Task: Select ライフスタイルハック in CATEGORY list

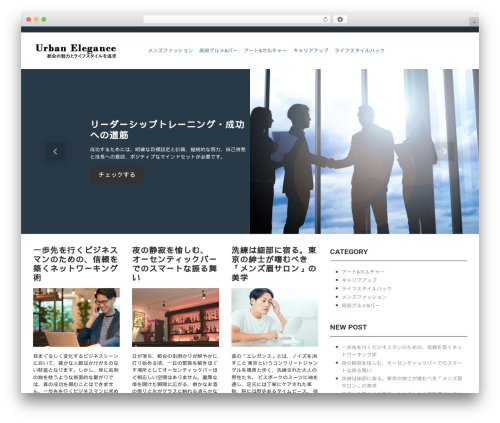Action: pyautogui.click(x=366, y=289)
